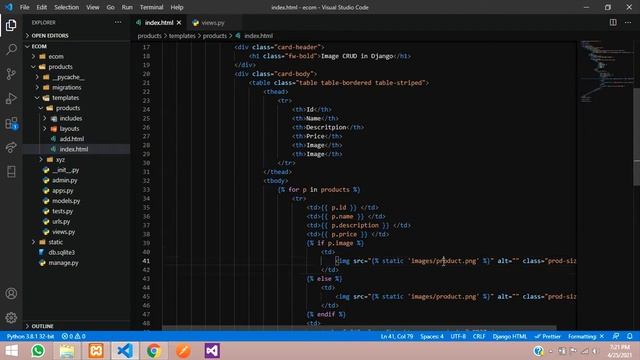
Task: Open the Selection menu
Action: pos(66,7)
